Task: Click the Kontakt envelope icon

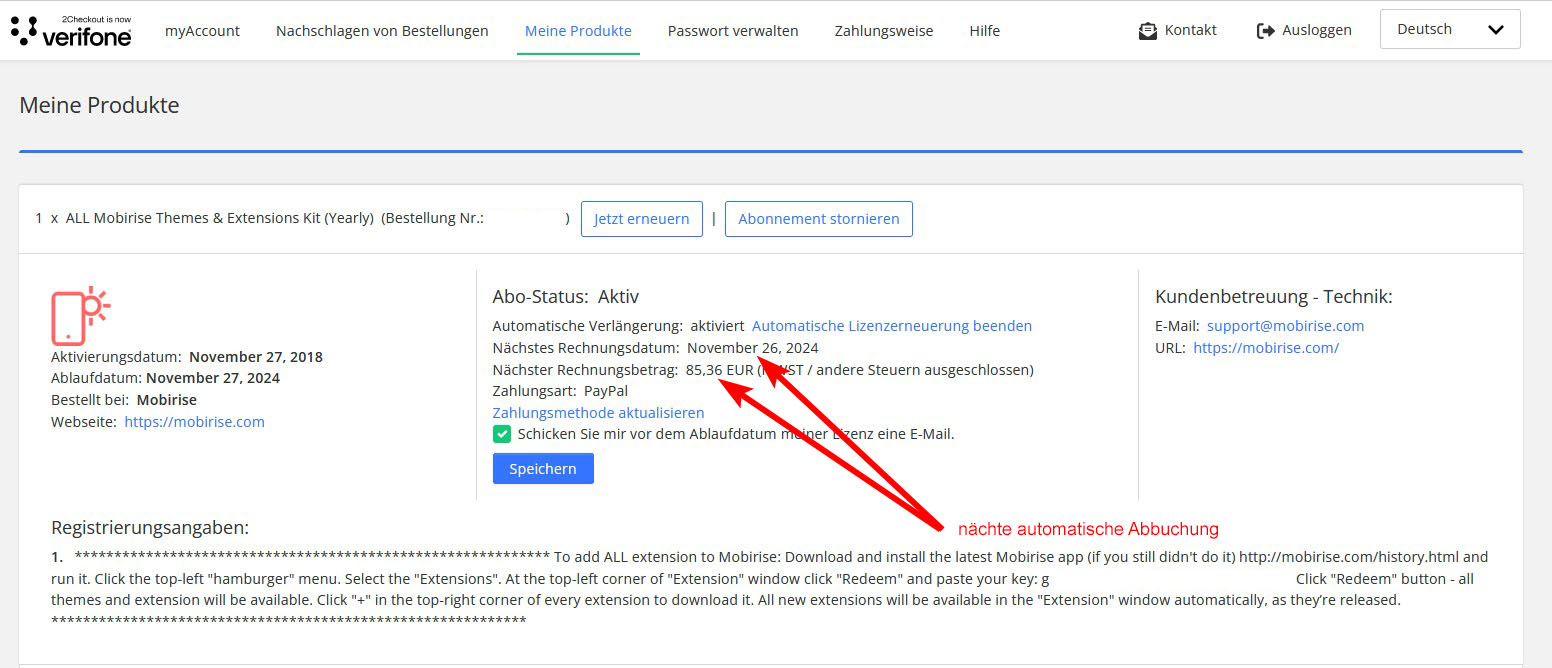Action: (1147, 31)
